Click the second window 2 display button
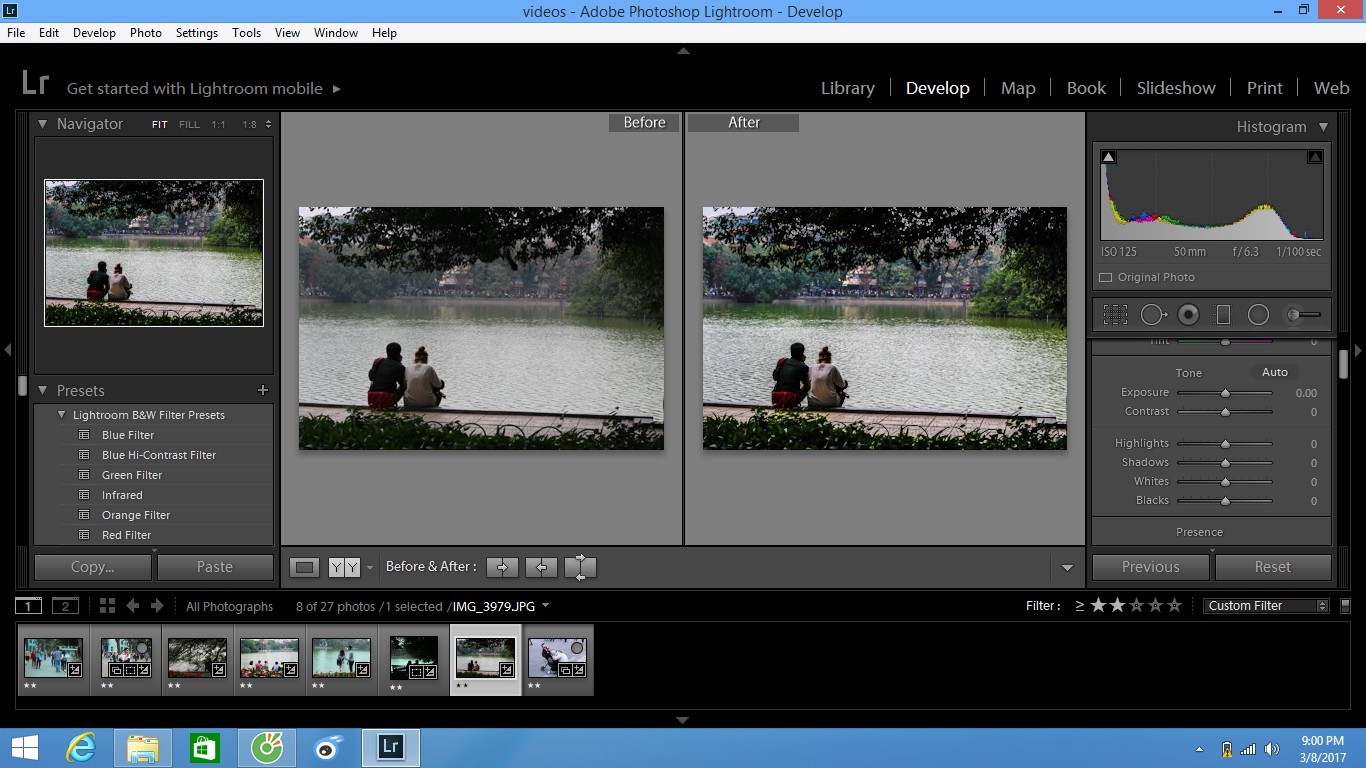The image size is (1366, 768). coord(65,605)
